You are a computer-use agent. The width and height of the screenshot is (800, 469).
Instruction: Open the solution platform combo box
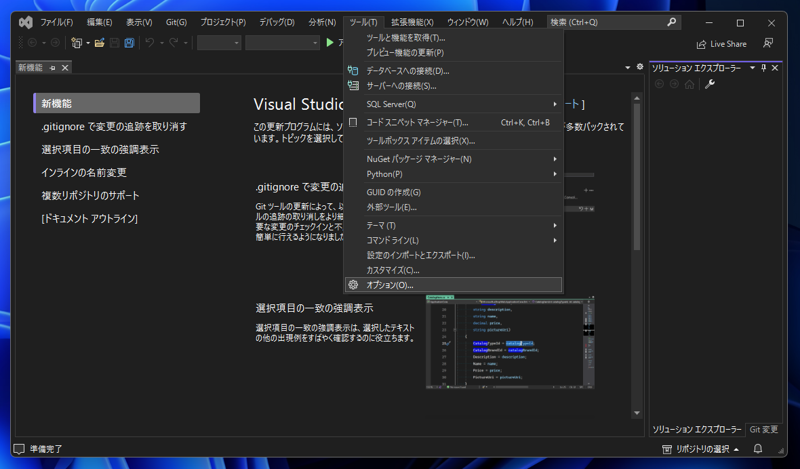coord(282,43)
